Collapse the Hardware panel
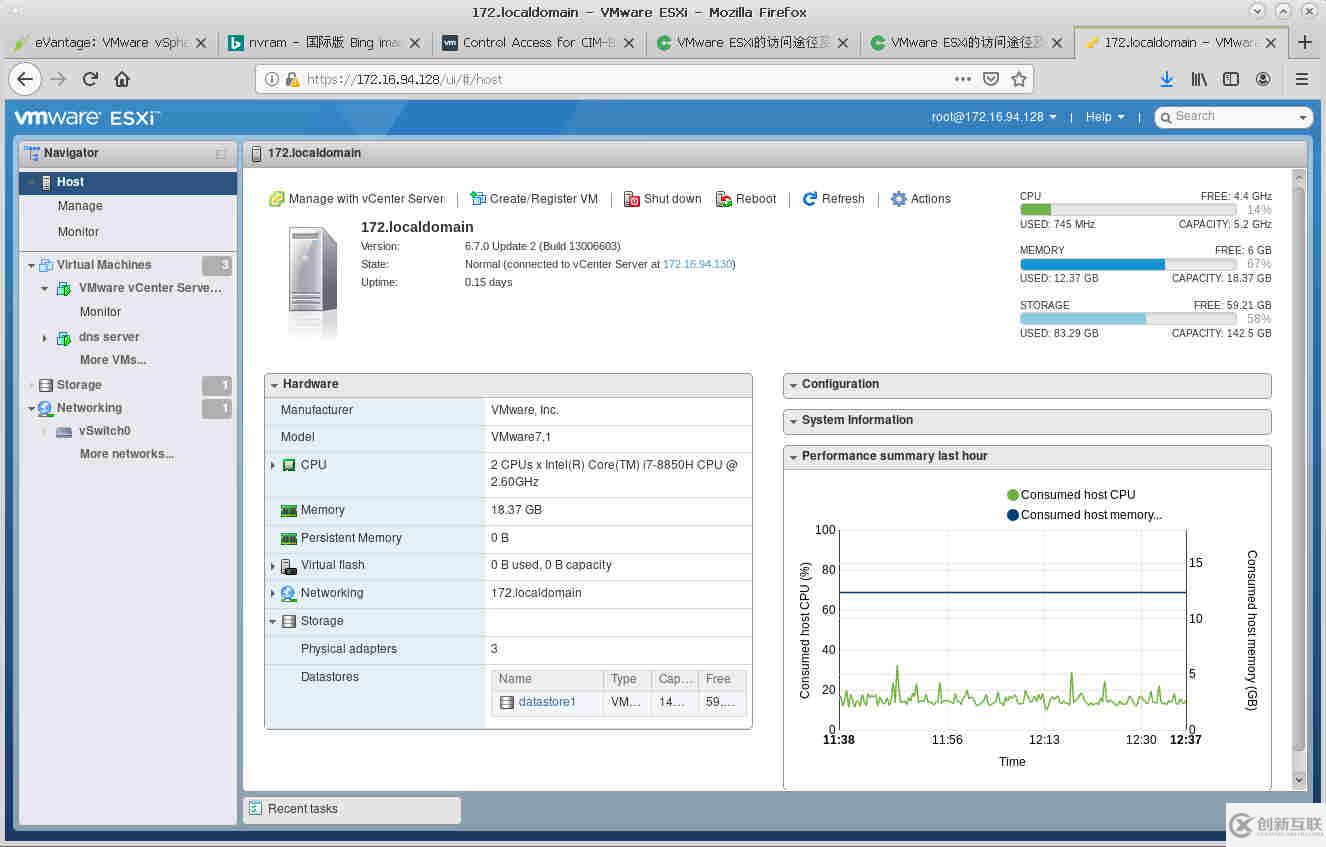This screenshot has width=1326, height=847. [273, 384]
